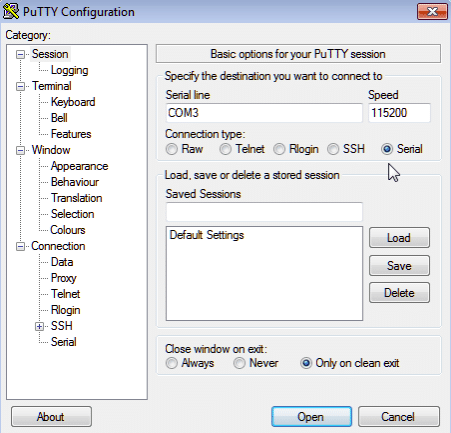Select Telnet connection type

(x=225, y=149)
